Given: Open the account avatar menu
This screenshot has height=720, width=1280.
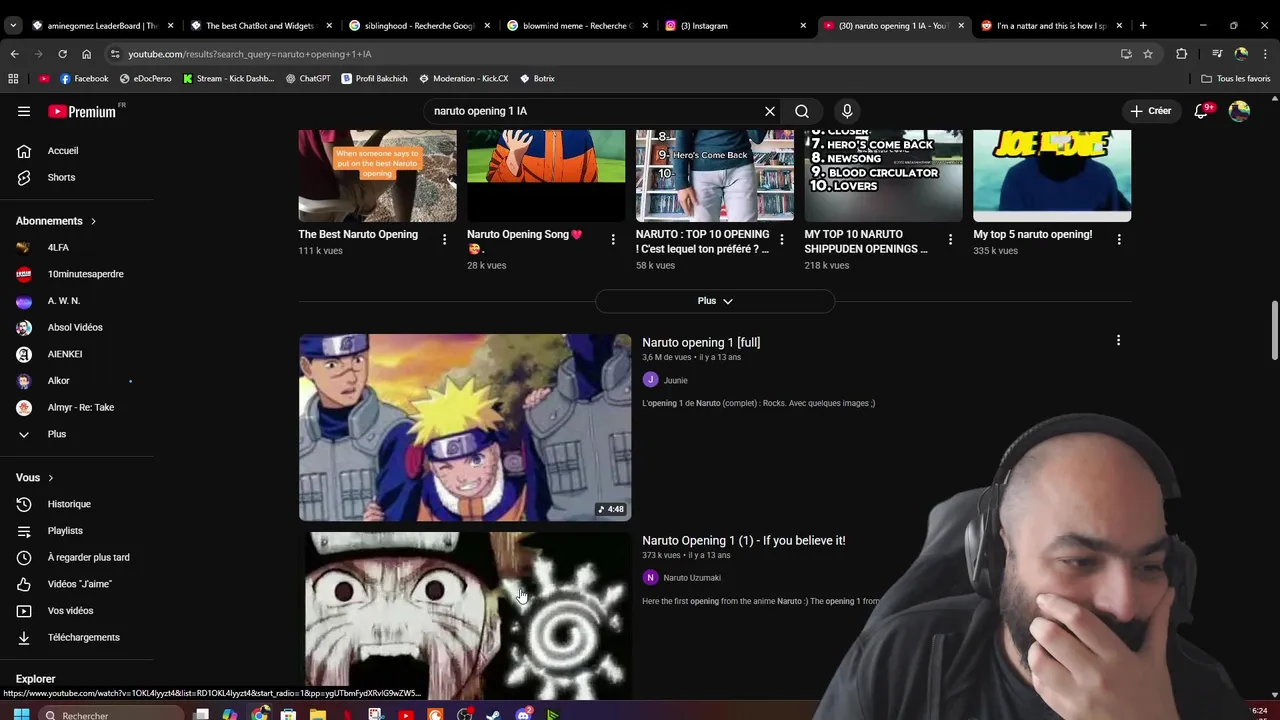Looking at the screenshot, I should click(x=1239, y=111).
